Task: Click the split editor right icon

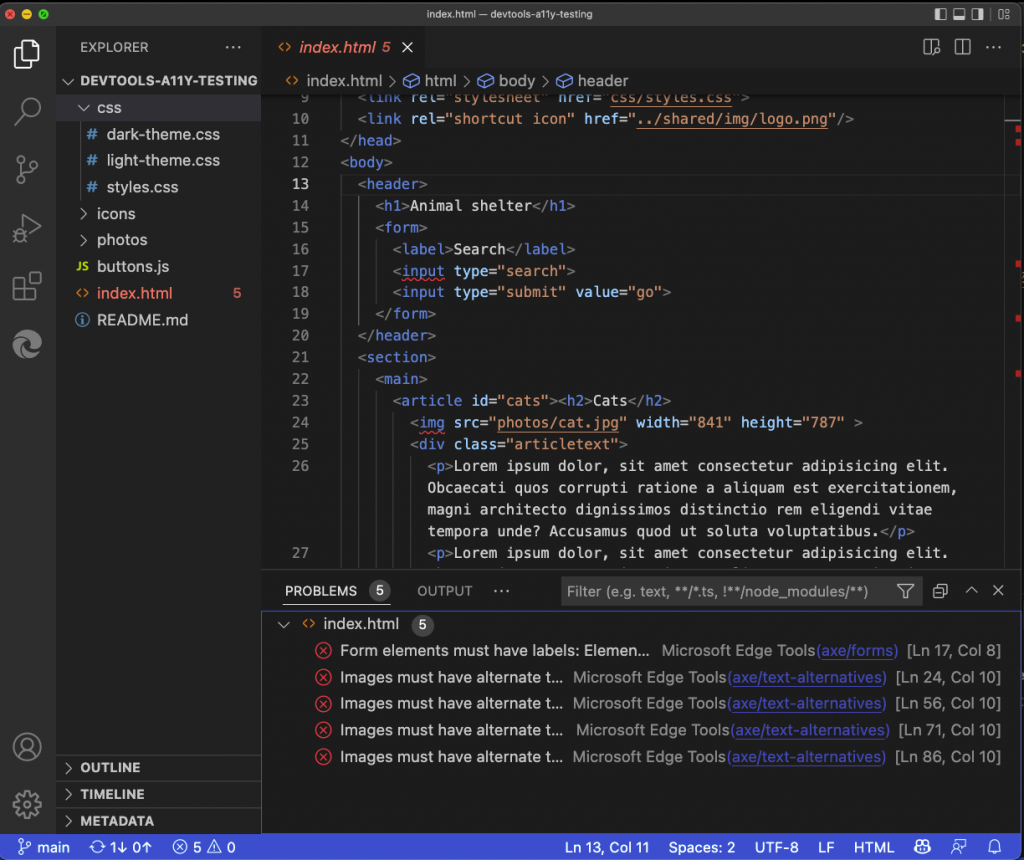Action: pyautogui.click(x=962, y=47)
